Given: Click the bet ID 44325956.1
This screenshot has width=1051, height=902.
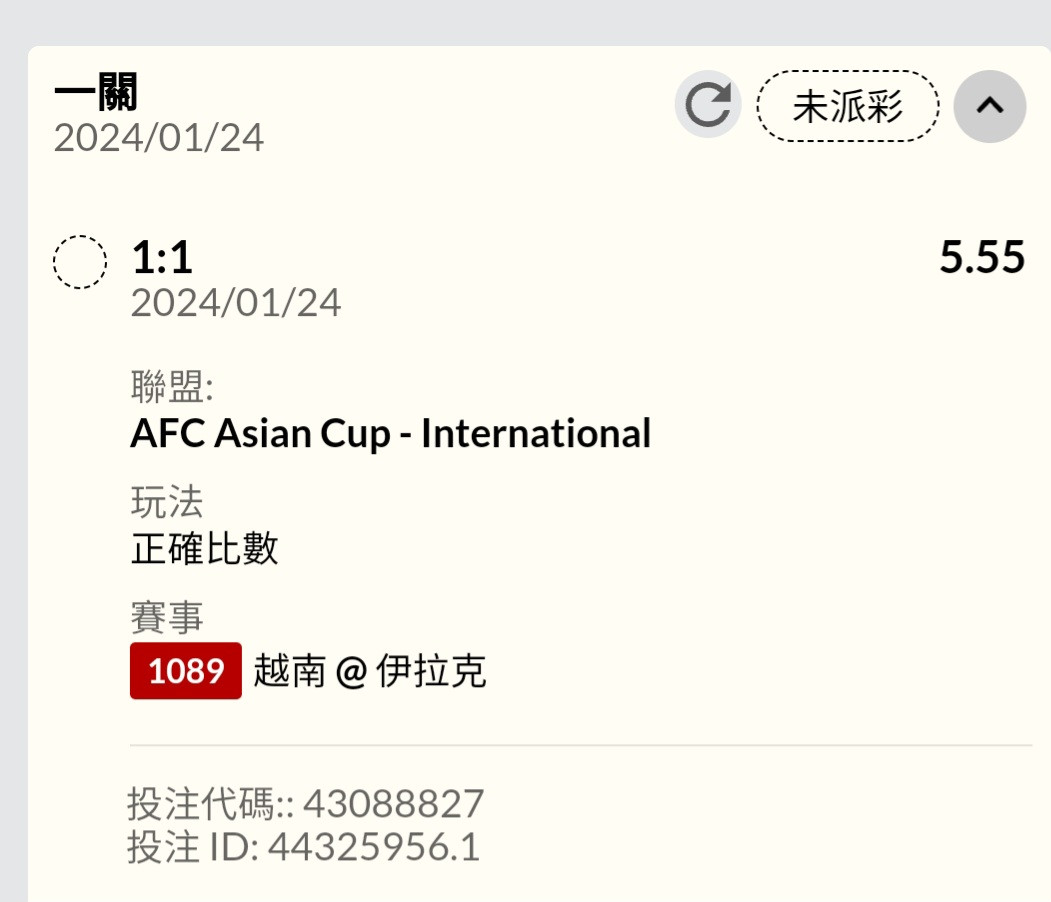Looking at the screenshot, I should pos(374,846).
